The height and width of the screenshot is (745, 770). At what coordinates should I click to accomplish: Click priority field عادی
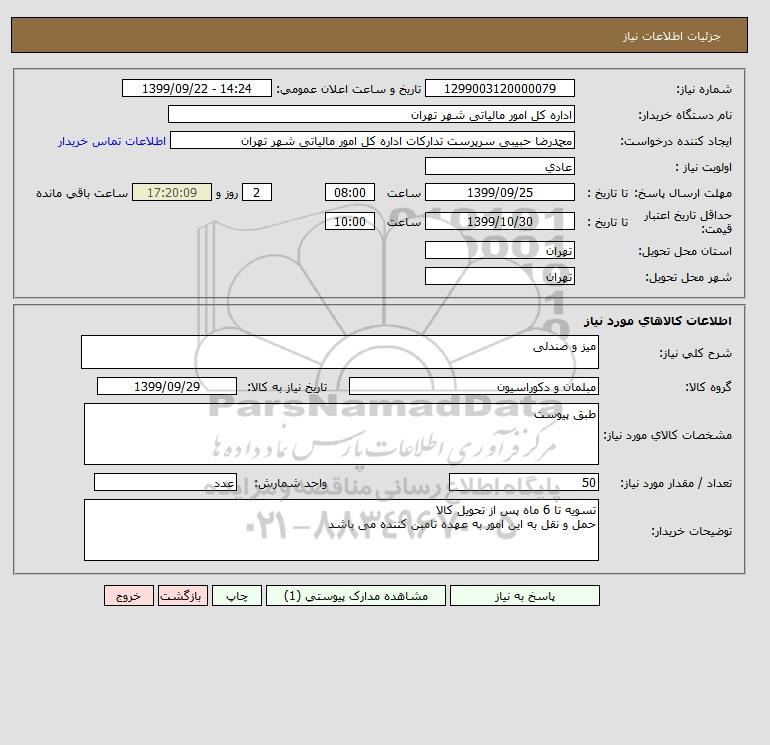coord(499,166)
